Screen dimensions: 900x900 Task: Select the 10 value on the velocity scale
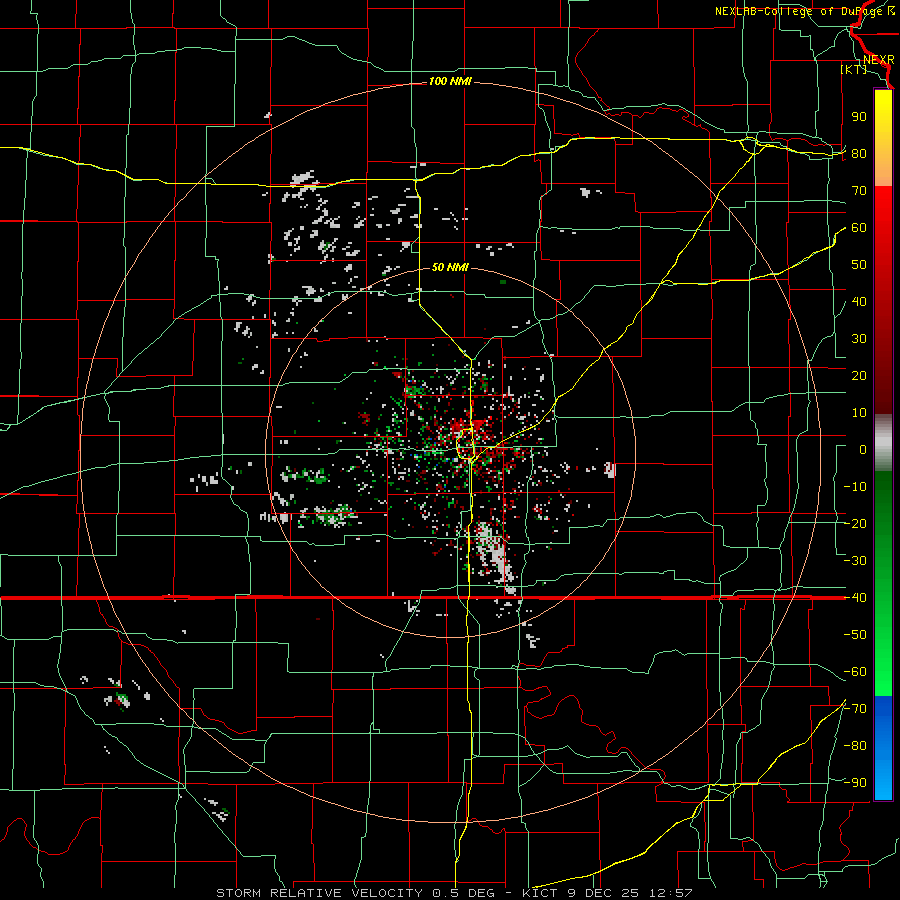point(859,413)
